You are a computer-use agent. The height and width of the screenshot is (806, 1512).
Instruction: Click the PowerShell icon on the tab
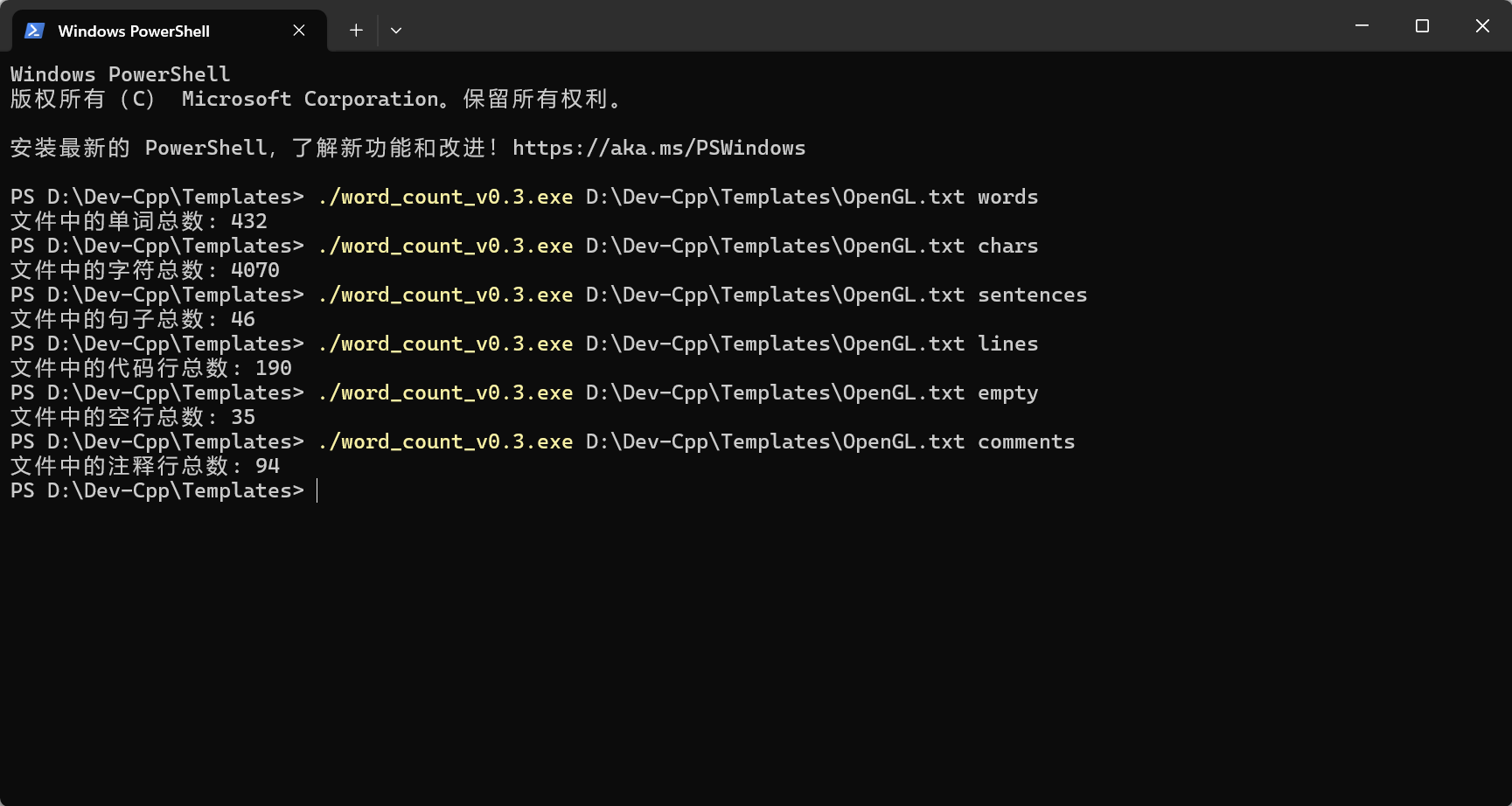tap(34, 31)
